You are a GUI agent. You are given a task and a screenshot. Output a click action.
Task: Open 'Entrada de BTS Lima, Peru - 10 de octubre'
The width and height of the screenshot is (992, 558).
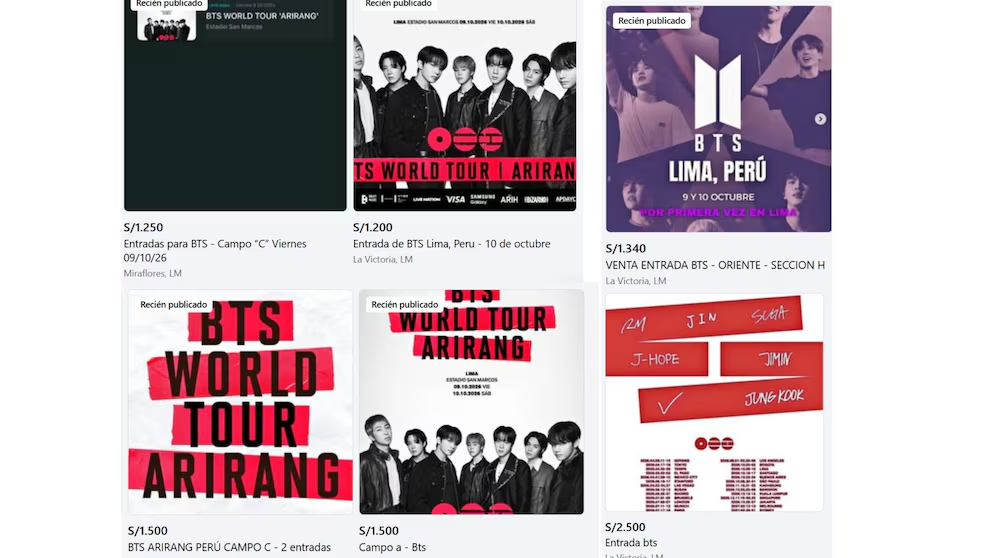452,244
